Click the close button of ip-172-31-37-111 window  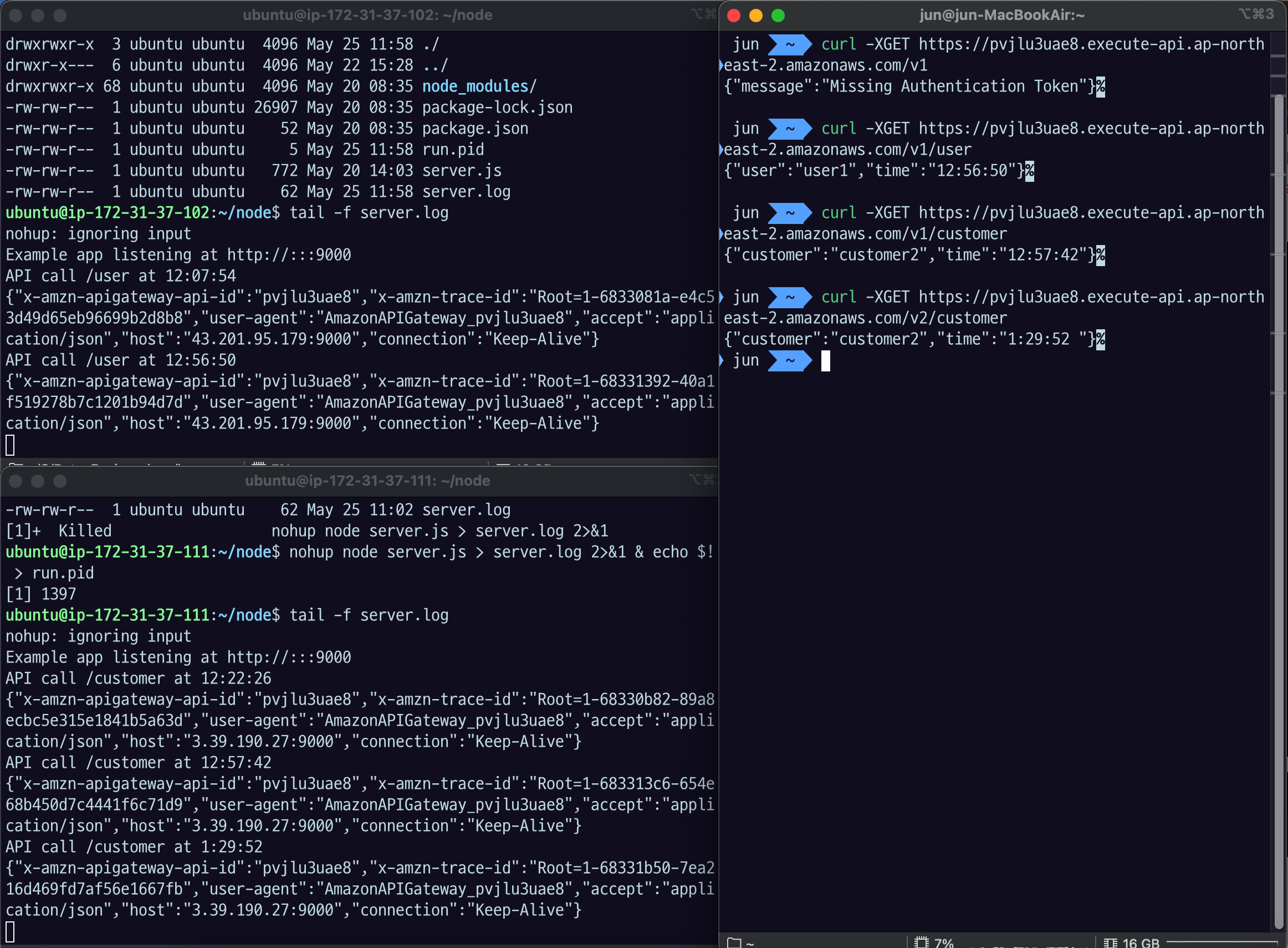click(16, 481)
